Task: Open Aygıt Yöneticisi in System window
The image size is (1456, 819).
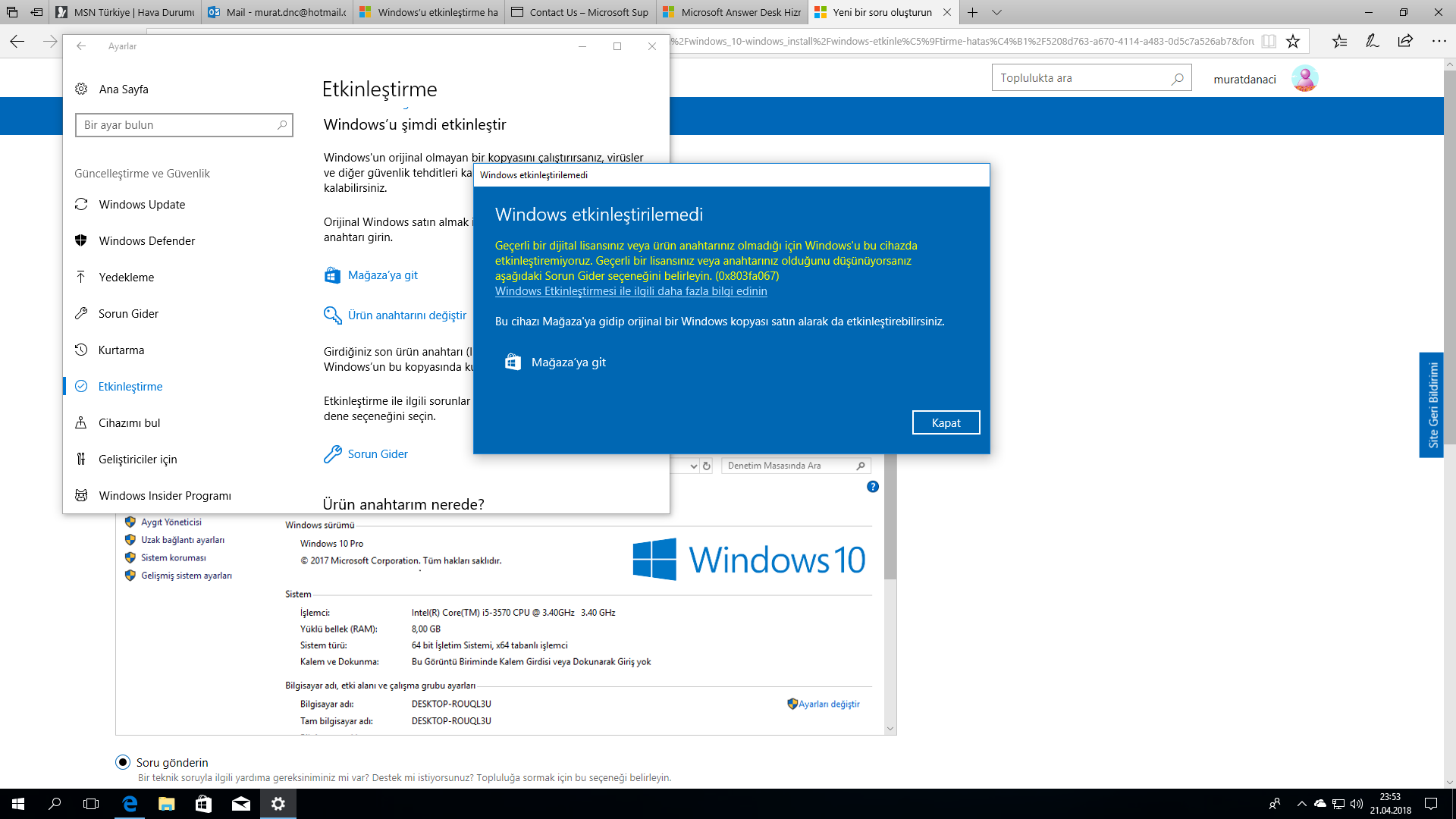Action: (x=171, y=522)
